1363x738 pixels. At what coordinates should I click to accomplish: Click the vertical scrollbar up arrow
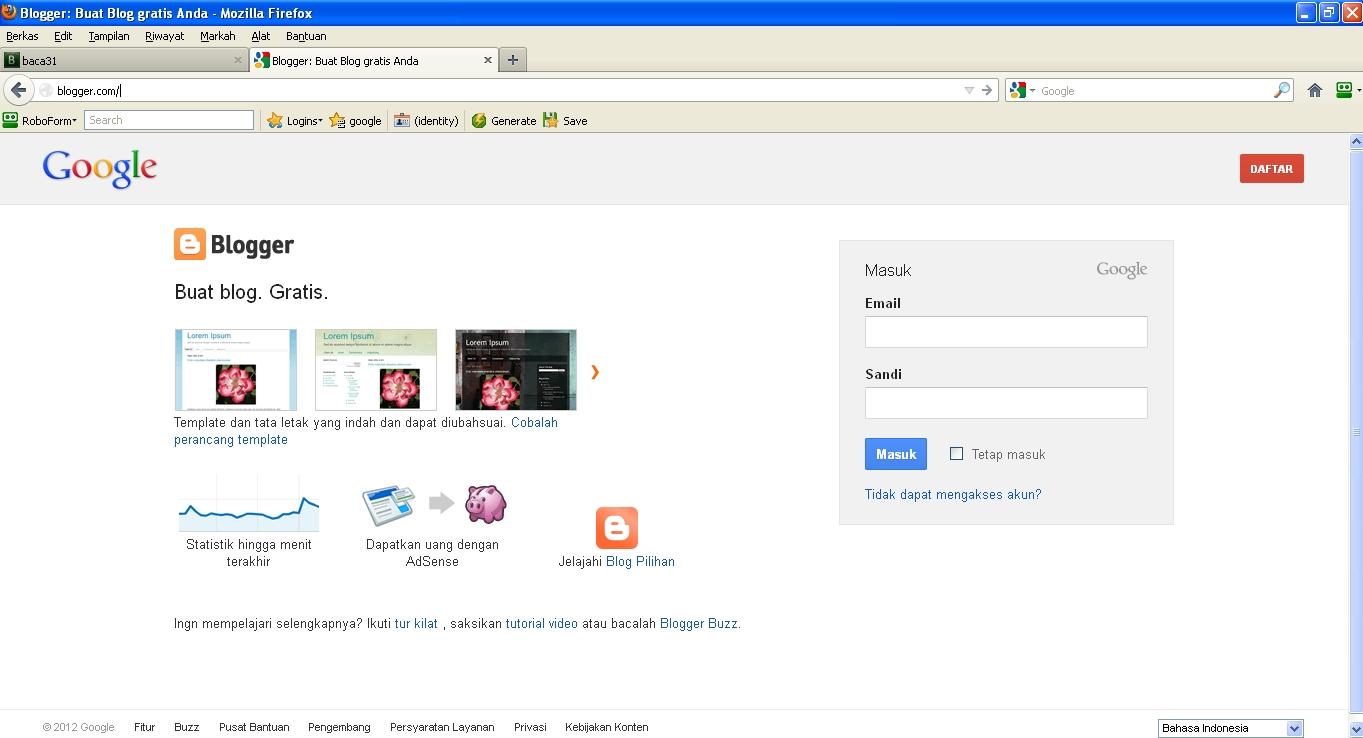click(x=1356, y=142)
